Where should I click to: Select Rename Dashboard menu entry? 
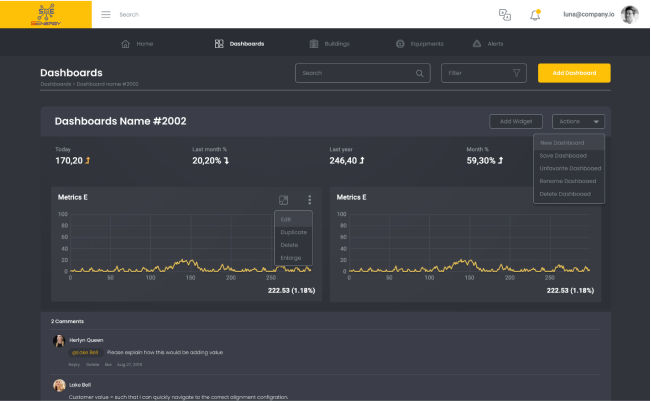click(x=569, y=181)
